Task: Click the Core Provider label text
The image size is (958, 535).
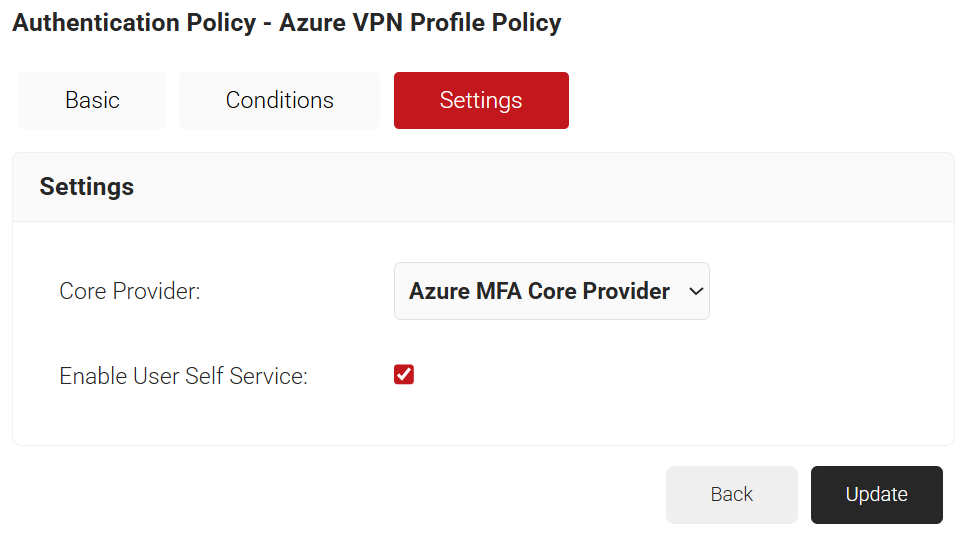Action: 130,292
